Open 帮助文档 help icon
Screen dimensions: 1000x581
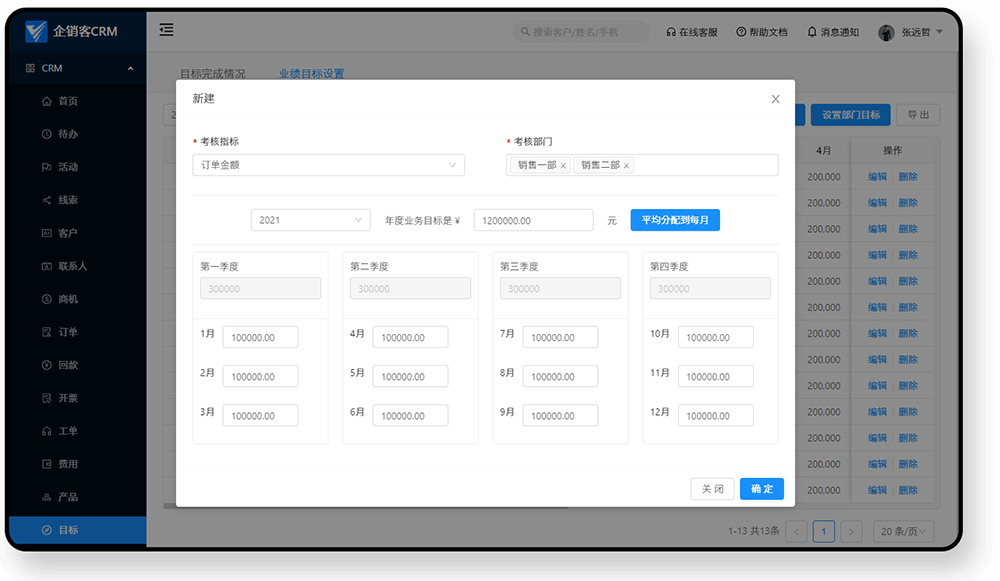pyautogui.click(x=741, y=32)
